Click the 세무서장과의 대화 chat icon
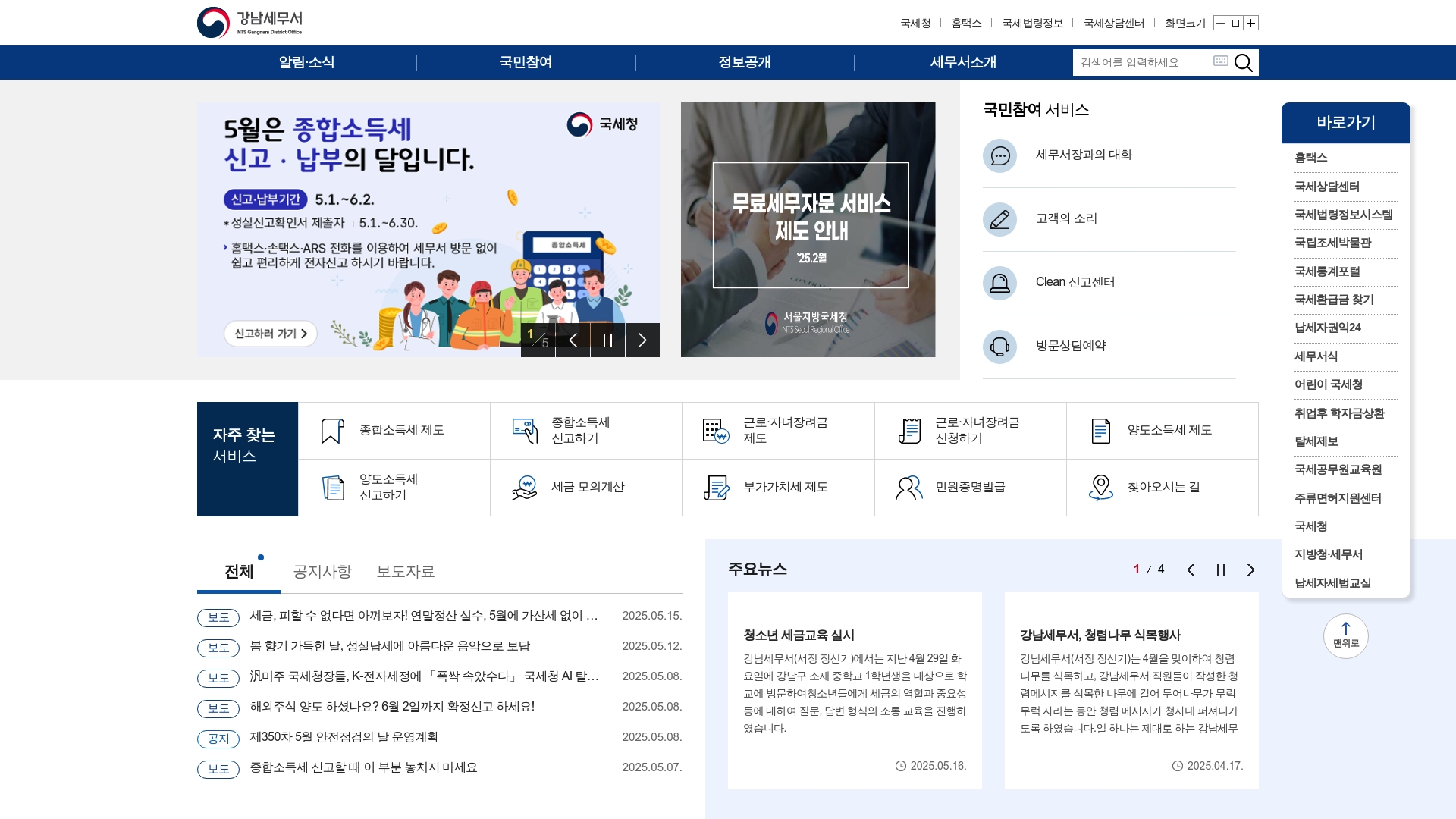 tap(999, 155)
